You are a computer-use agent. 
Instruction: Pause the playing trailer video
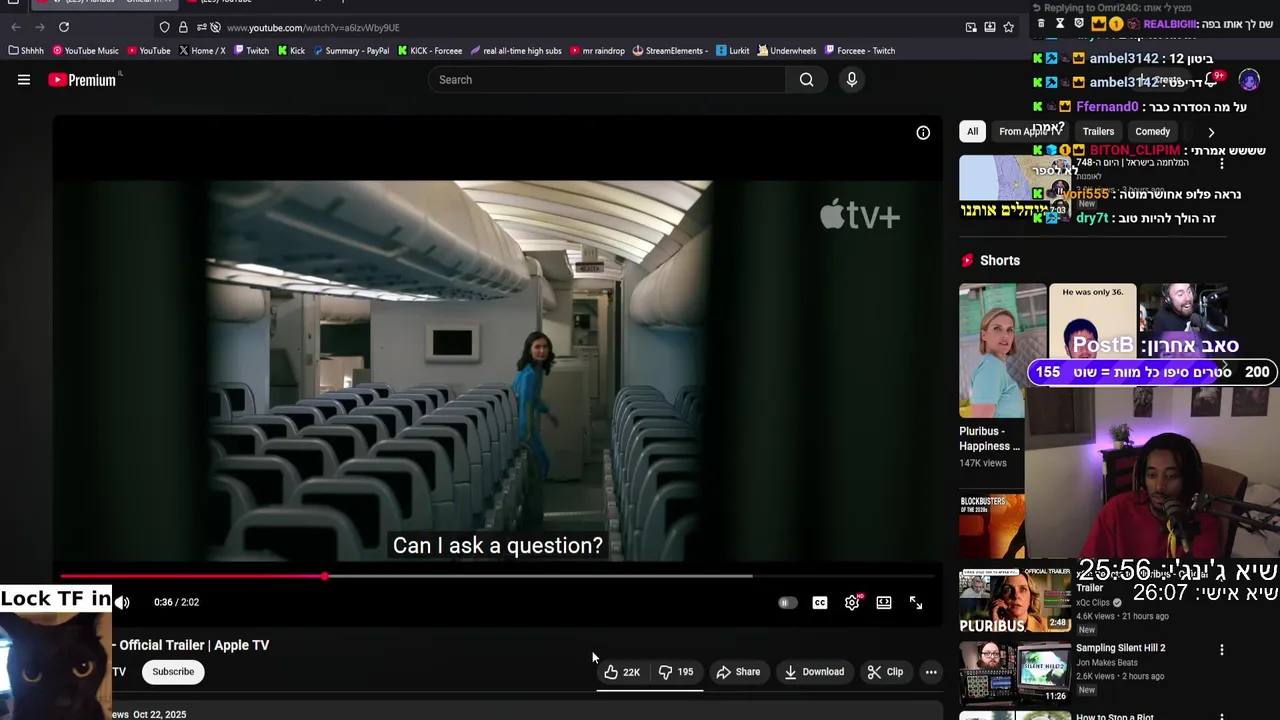point(498,370)
